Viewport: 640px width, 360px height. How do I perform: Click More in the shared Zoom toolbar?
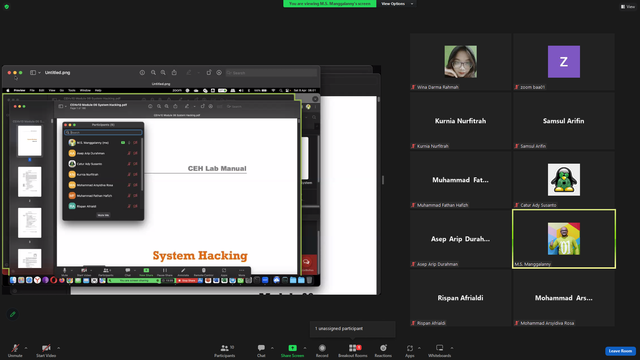coord(242,272)
